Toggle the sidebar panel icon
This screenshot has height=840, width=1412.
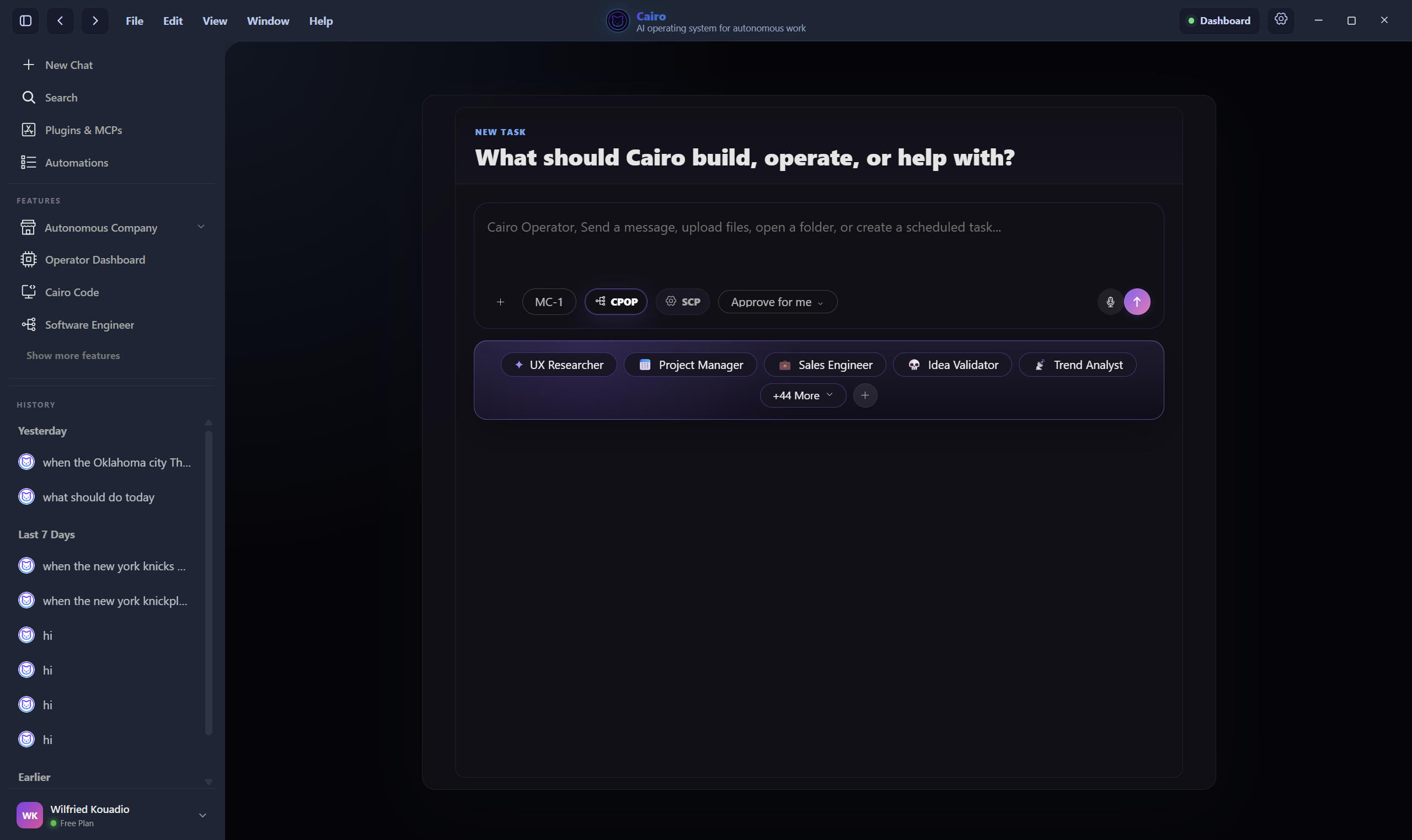[25, 21]
